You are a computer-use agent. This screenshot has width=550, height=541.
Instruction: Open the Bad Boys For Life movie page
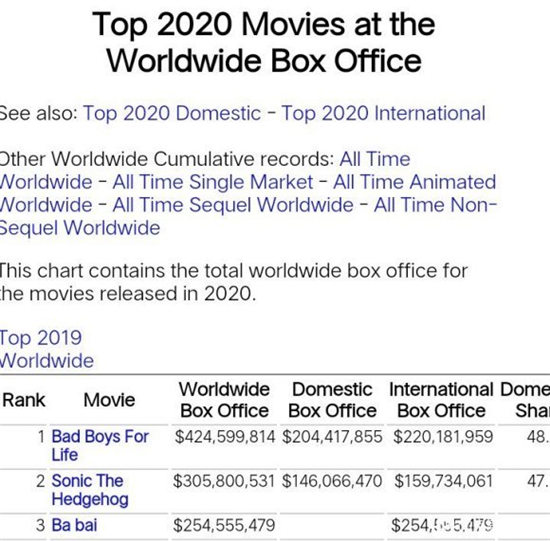point(100,446)
